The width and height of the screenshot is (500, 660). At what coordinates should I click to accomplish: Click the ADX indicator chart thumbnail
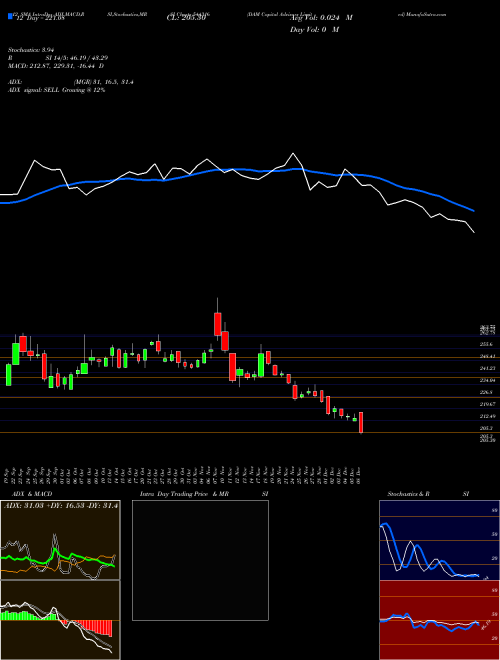click(x=60, y=540)
